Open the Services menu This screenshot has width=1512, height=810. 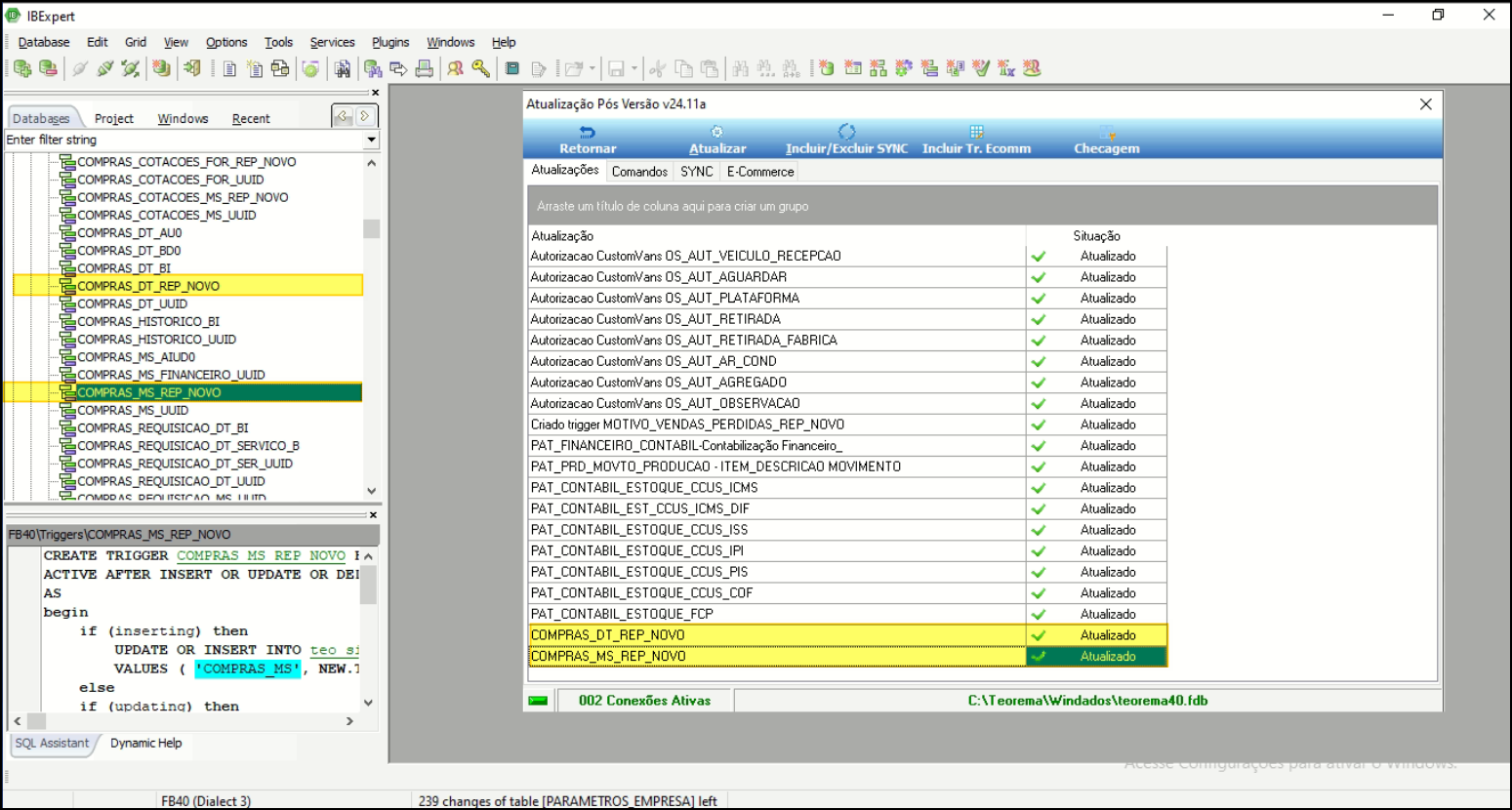click(x=332, y=42)
